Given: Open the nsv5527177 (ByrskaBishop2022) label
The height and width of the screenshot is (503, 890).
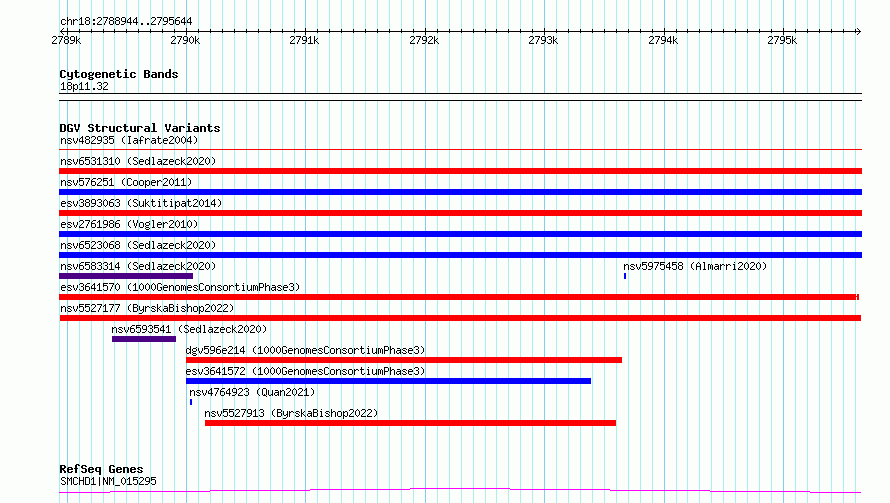Looking at the screenshot, I should click(x=147, y=308).
